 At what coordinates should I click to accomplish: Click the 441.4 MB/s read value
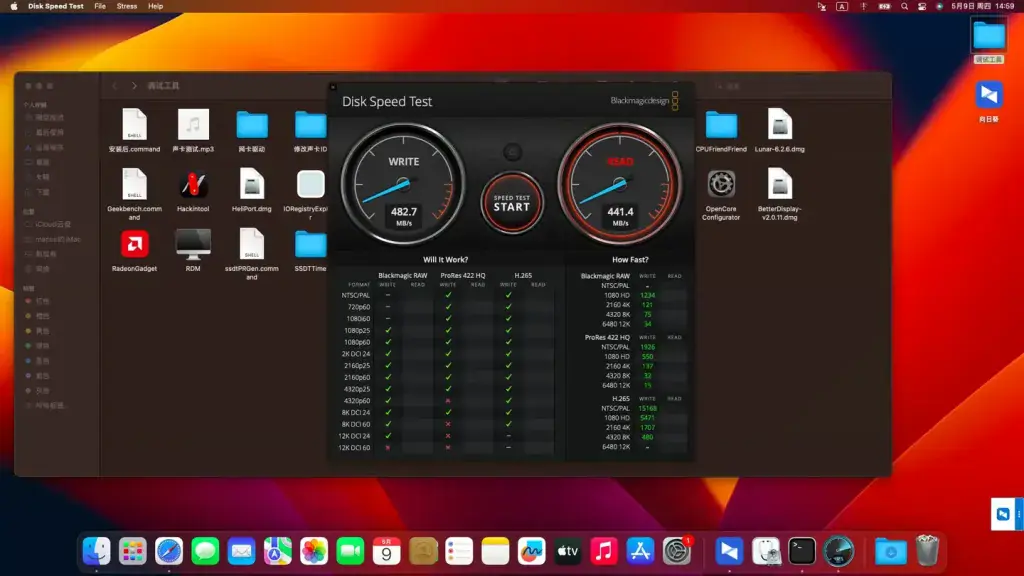620,215
